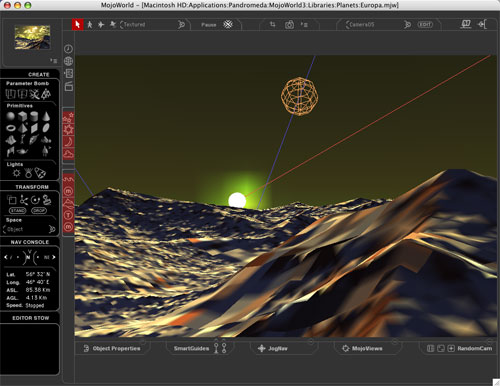Click the Speed Stopped readout
Image resolution: width=500 pixels, height=386 pixels.
pos(25,305)
